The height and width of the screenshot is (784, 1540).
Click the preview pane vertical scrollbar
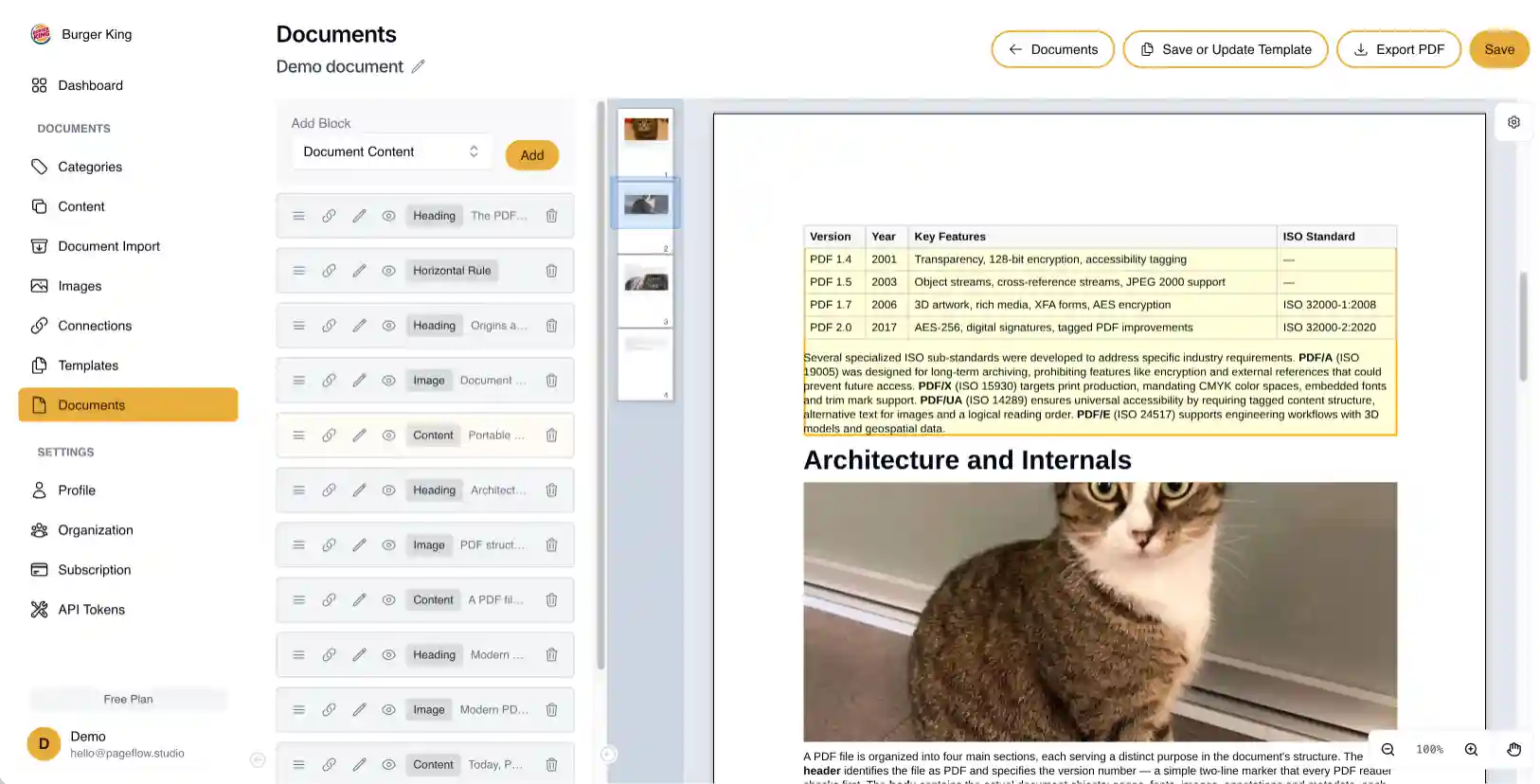(1524, 327)
